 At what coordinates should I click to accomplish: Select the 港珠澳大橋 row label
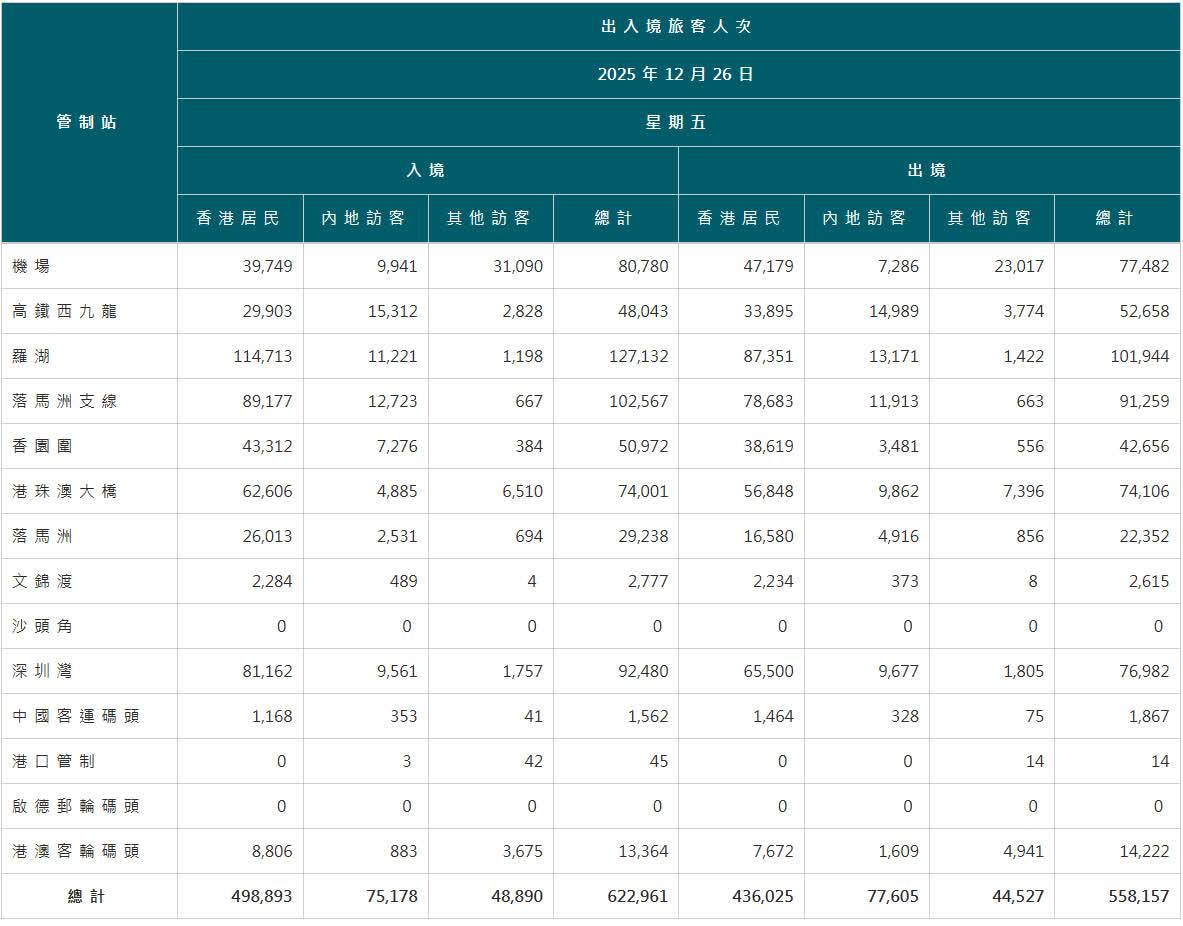click(x=65, y=492)
